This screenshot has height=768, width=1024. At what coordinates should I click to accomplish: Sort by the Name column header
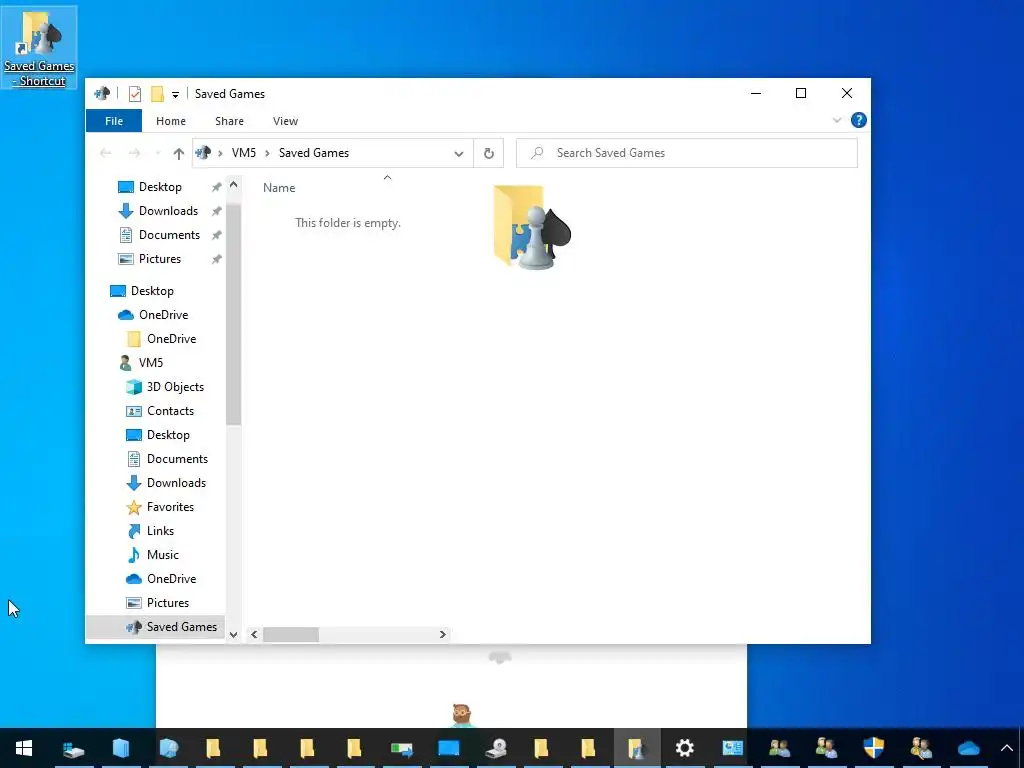[279, 188]
